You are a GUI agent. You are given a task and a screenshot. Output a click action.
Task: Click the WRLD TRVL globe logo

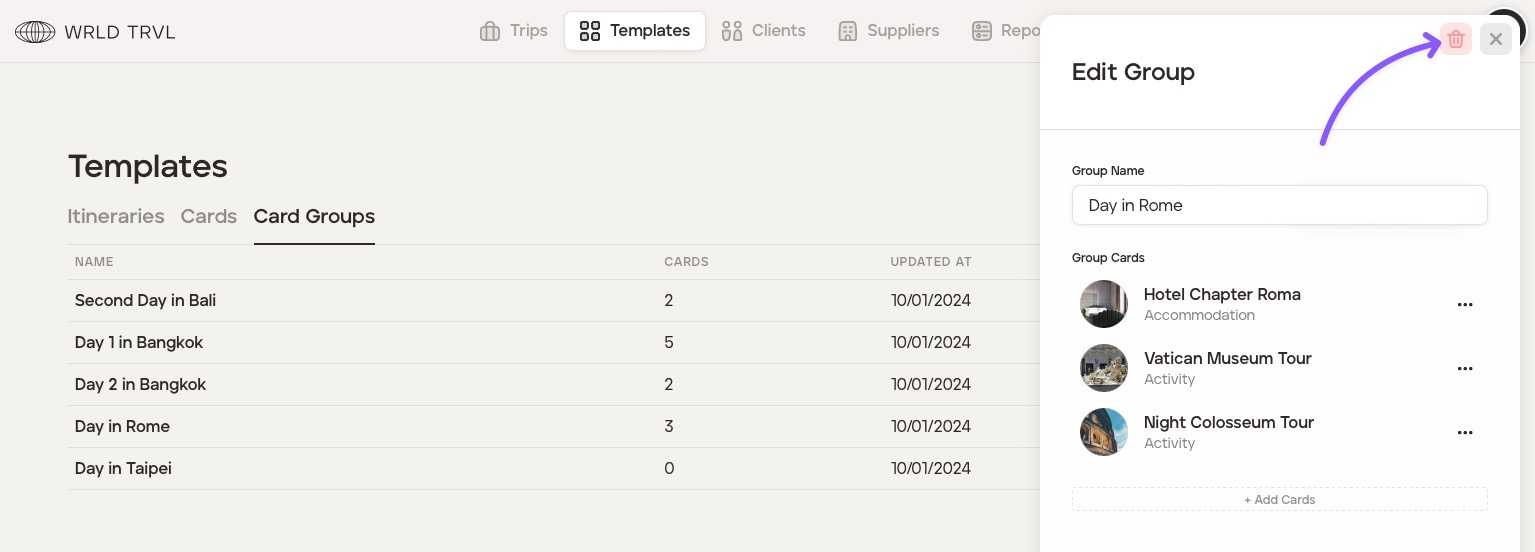pos(35,32)
